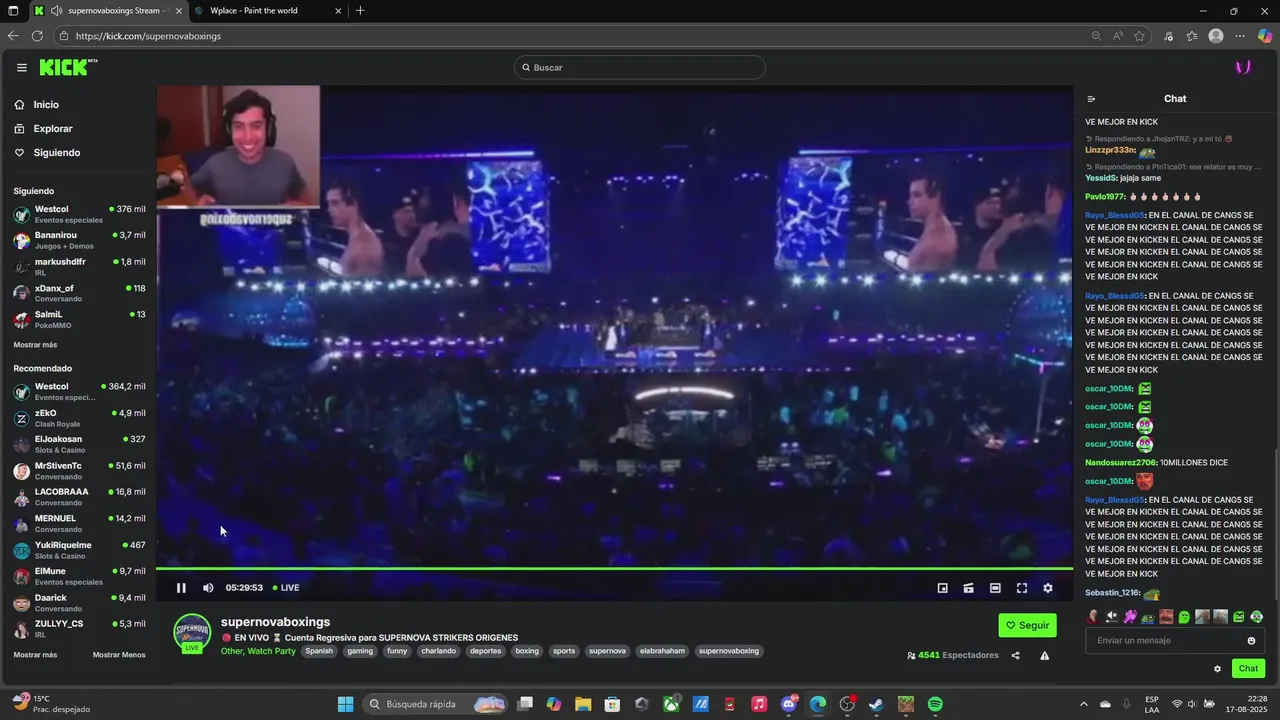Viewport: 1280px width, 720px height.
Task: Open followed channel SalmiL
Action: [79, 319]
